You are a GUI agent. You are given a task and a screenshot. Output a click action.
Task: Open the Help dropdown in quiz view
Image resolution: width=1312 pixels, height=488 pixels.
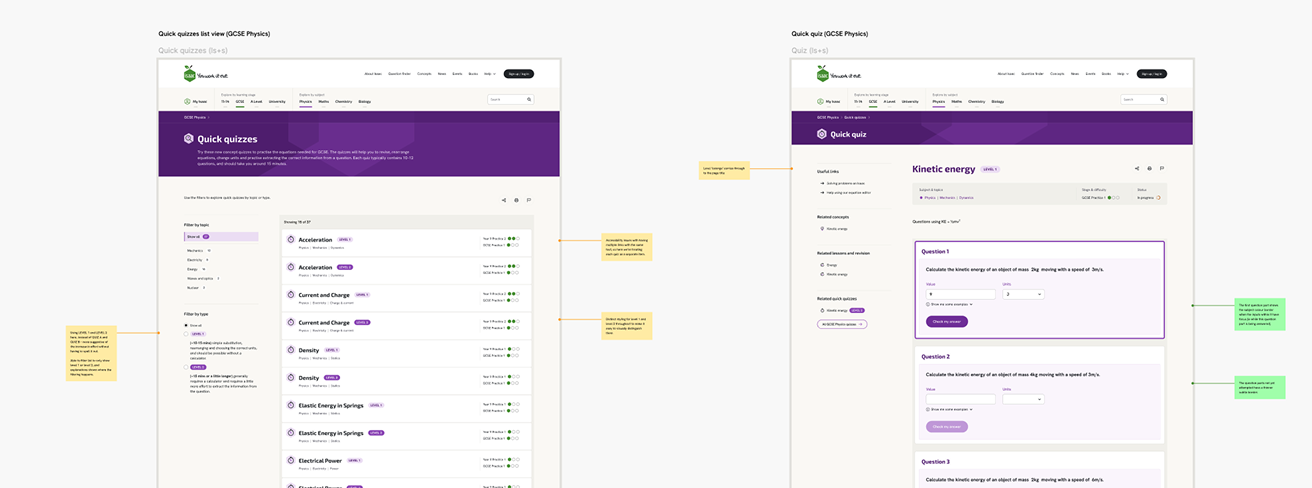[1123, 74]
